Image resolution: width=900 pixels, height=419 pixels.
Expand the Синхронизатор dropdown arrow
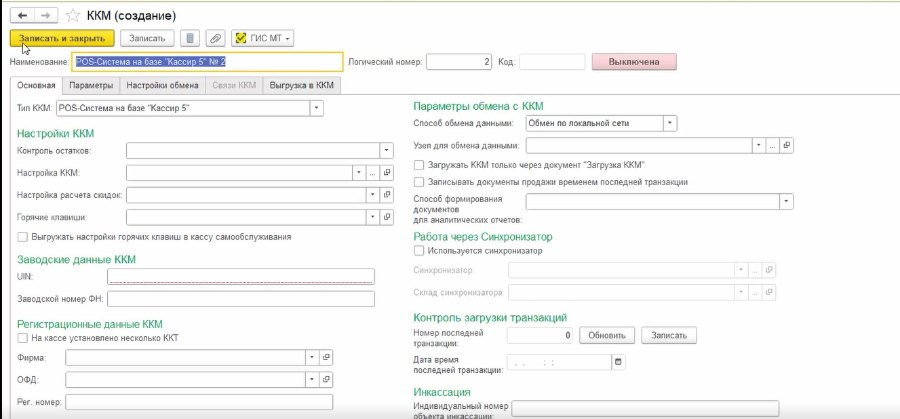click(x=742, y=270)
